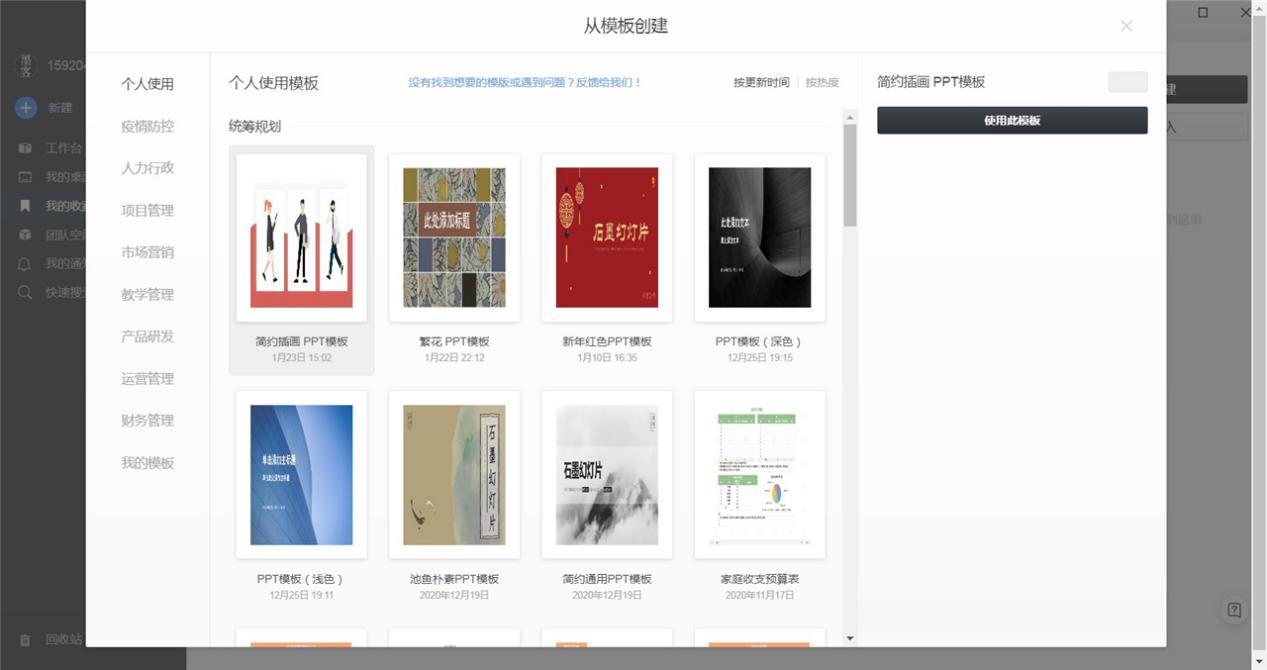Click the 团队空间 cube icon

click(25, 235)
